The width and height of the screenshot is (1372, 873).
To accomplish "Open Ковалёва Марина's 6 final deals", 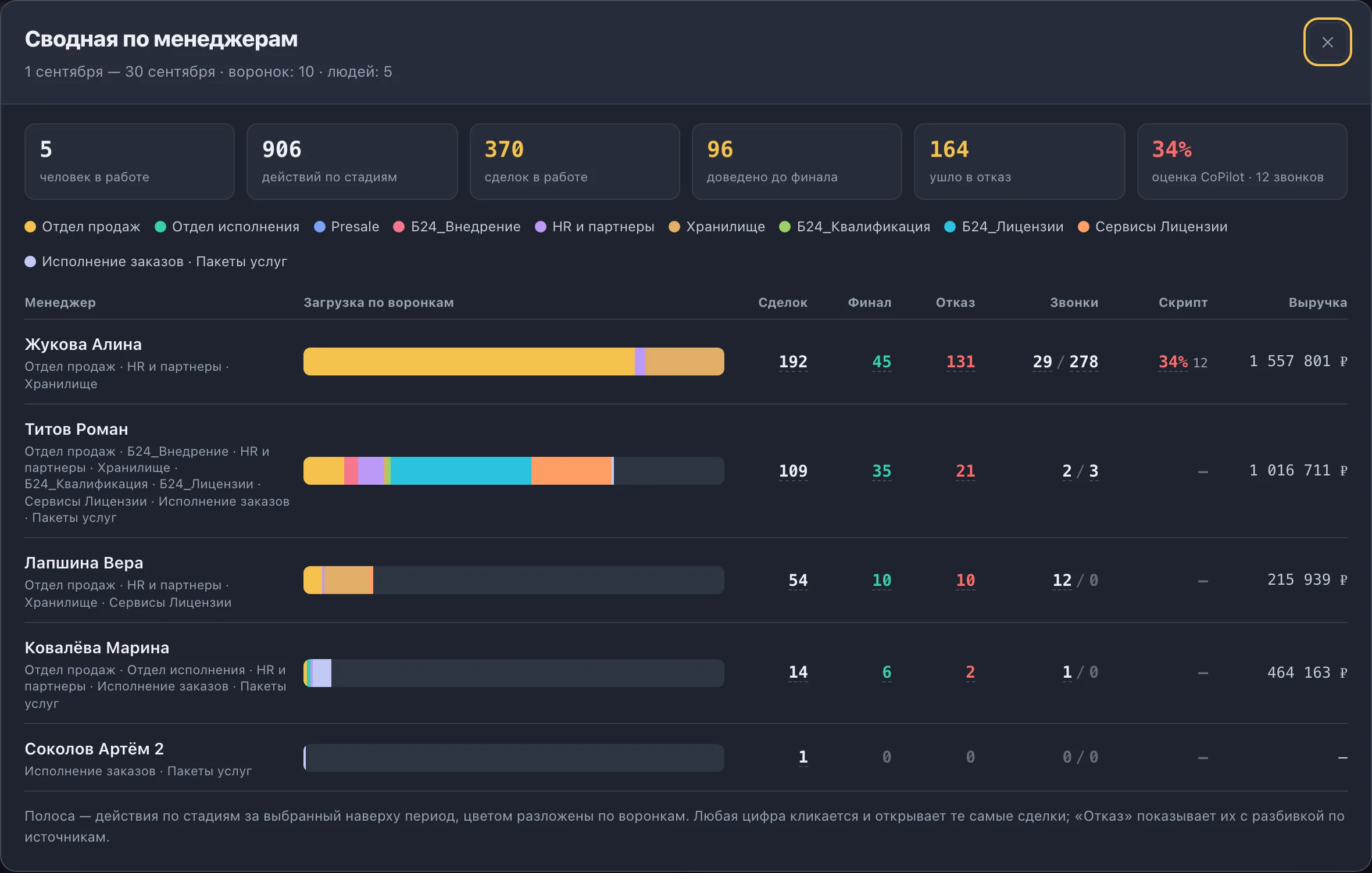I will [x=887, y=672].
